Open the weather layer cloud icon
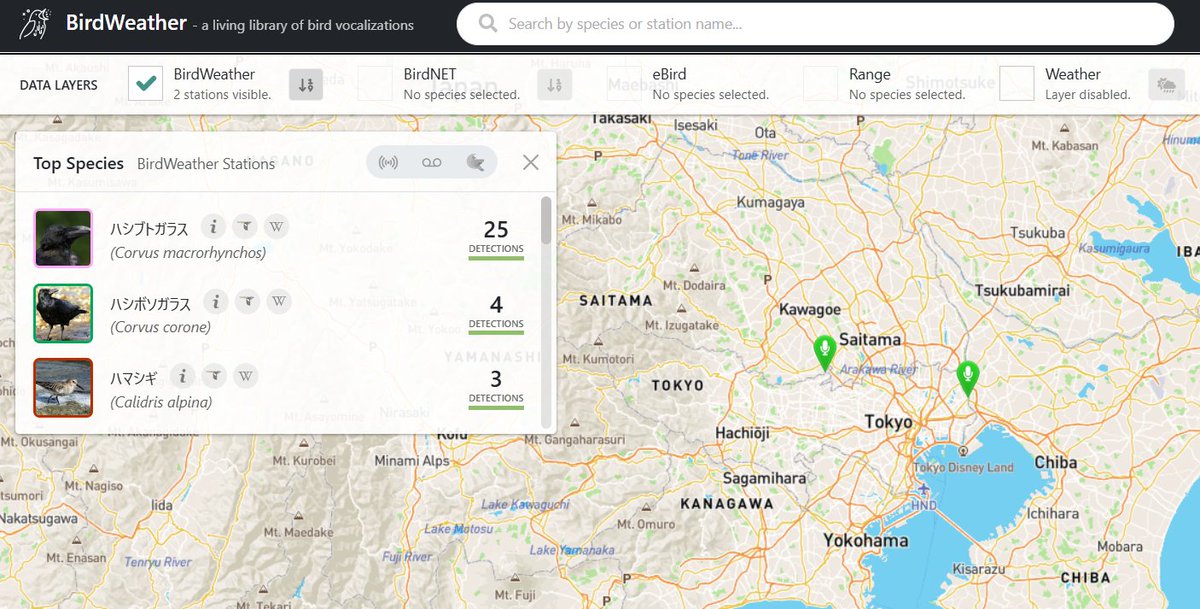 point(1166,85)
